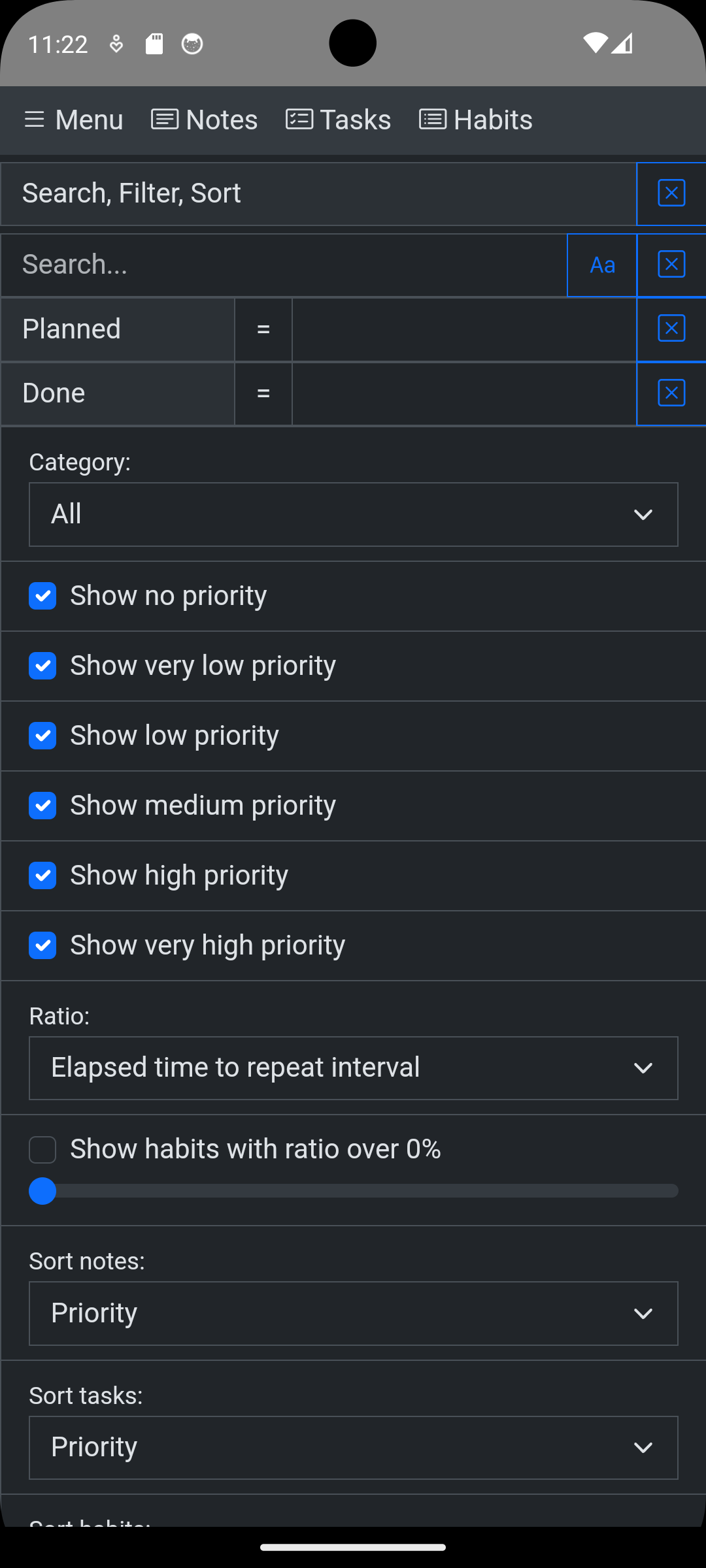The image size is (706, 1568).
Task: Open the Ratio dropdown
Action: coord(354,1068)
